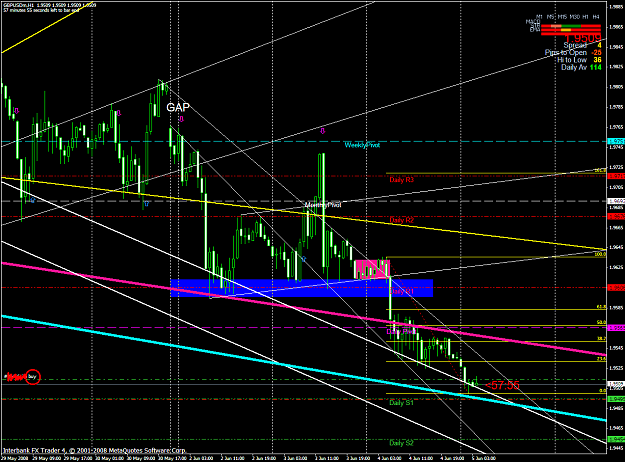The image size is (625, 462).
Task: Click the 'Spread' label
Action: click(x=575, y=45)
